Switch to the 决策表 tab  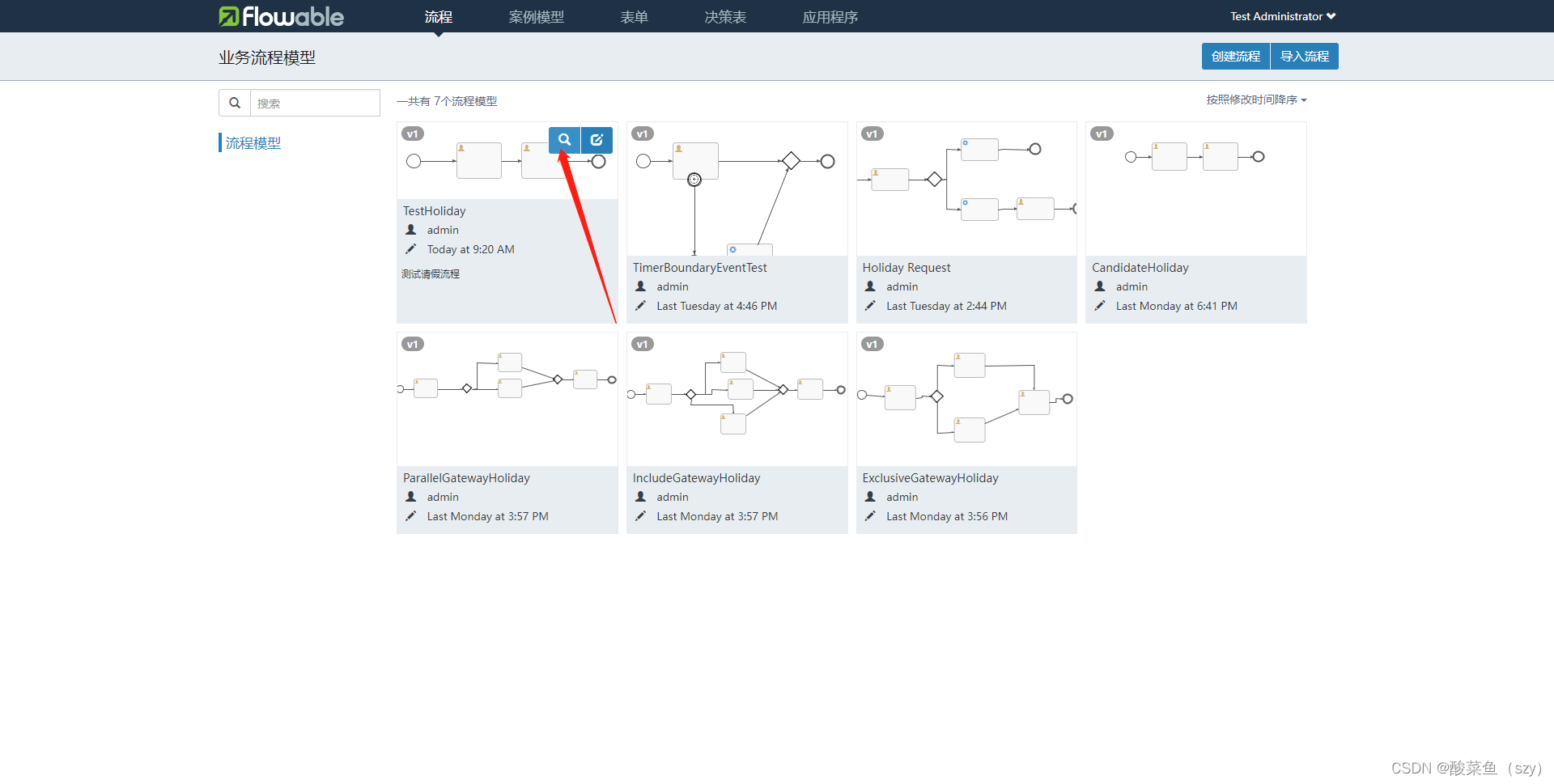(x=724, y=16)
